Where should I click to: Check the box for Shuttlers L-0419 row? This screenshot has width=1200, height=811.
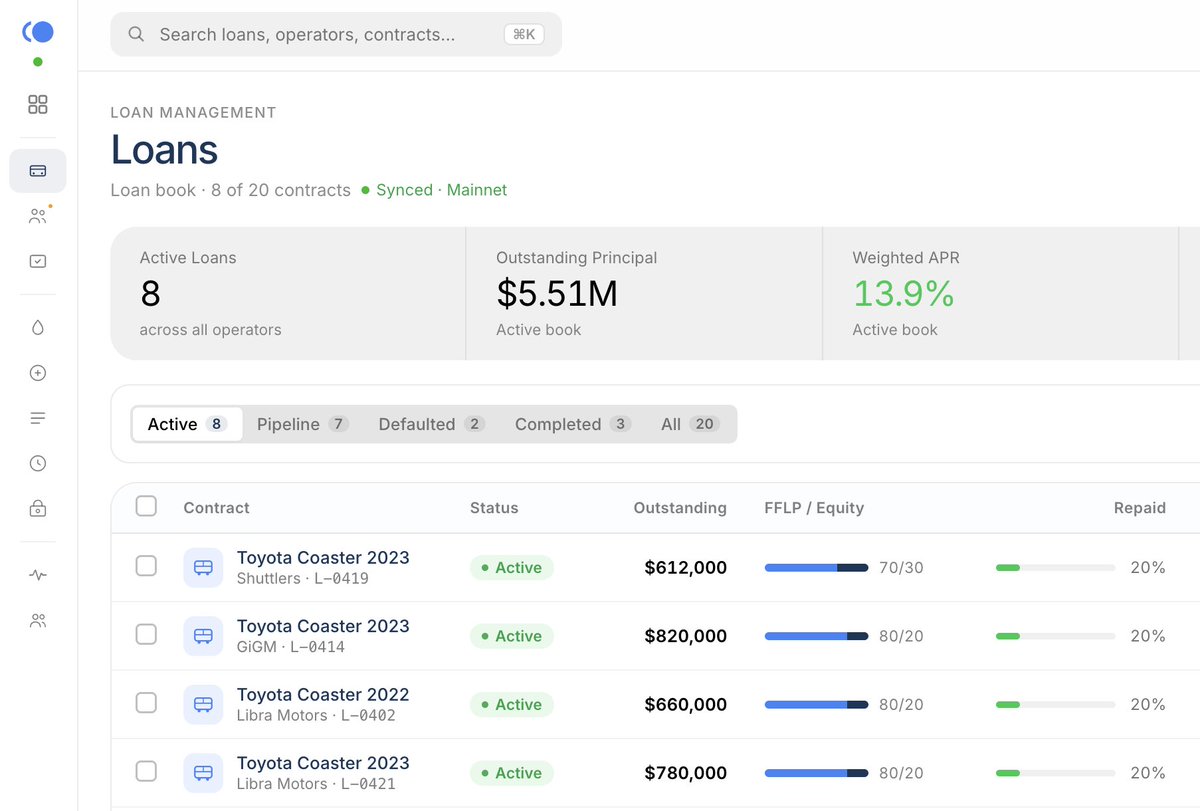[x=146, y=566]
